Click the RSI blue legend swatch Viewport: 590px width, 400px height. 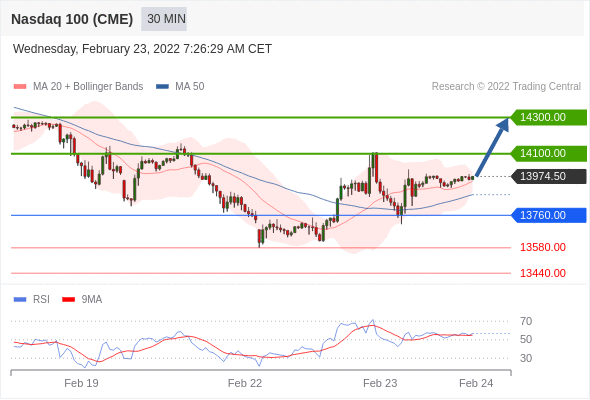(x=20, y=300)
